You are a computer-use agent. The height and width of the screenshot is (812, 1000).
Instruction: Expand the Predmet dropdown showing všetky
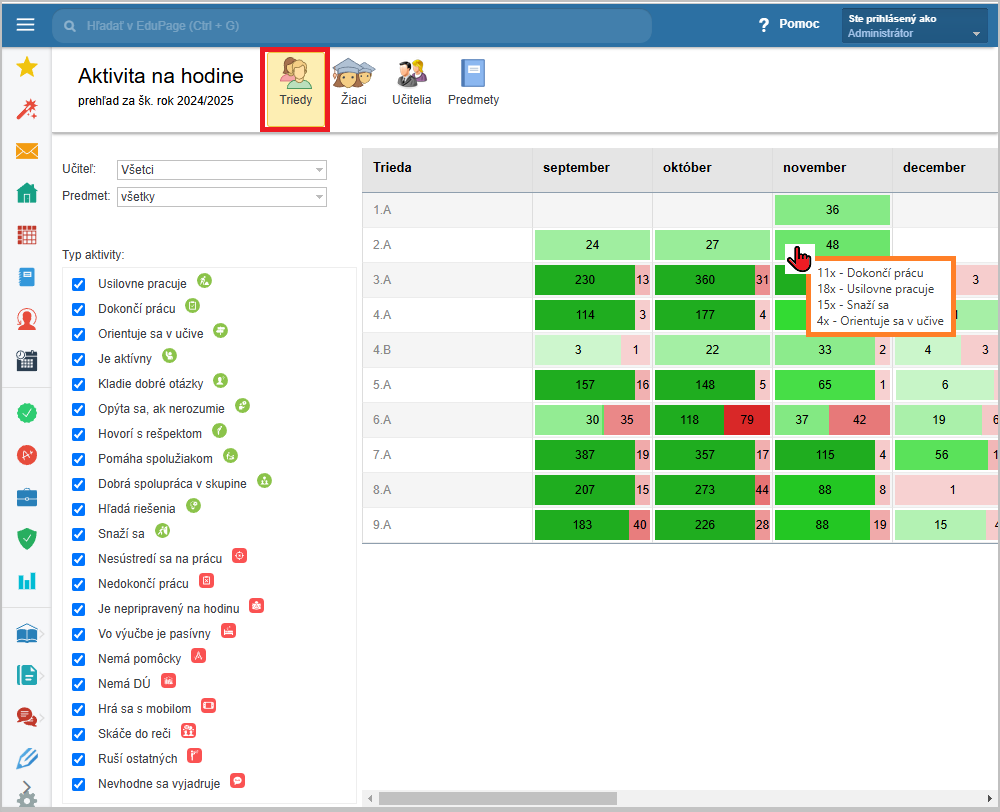pyautogui.click(x=221, y=197)
